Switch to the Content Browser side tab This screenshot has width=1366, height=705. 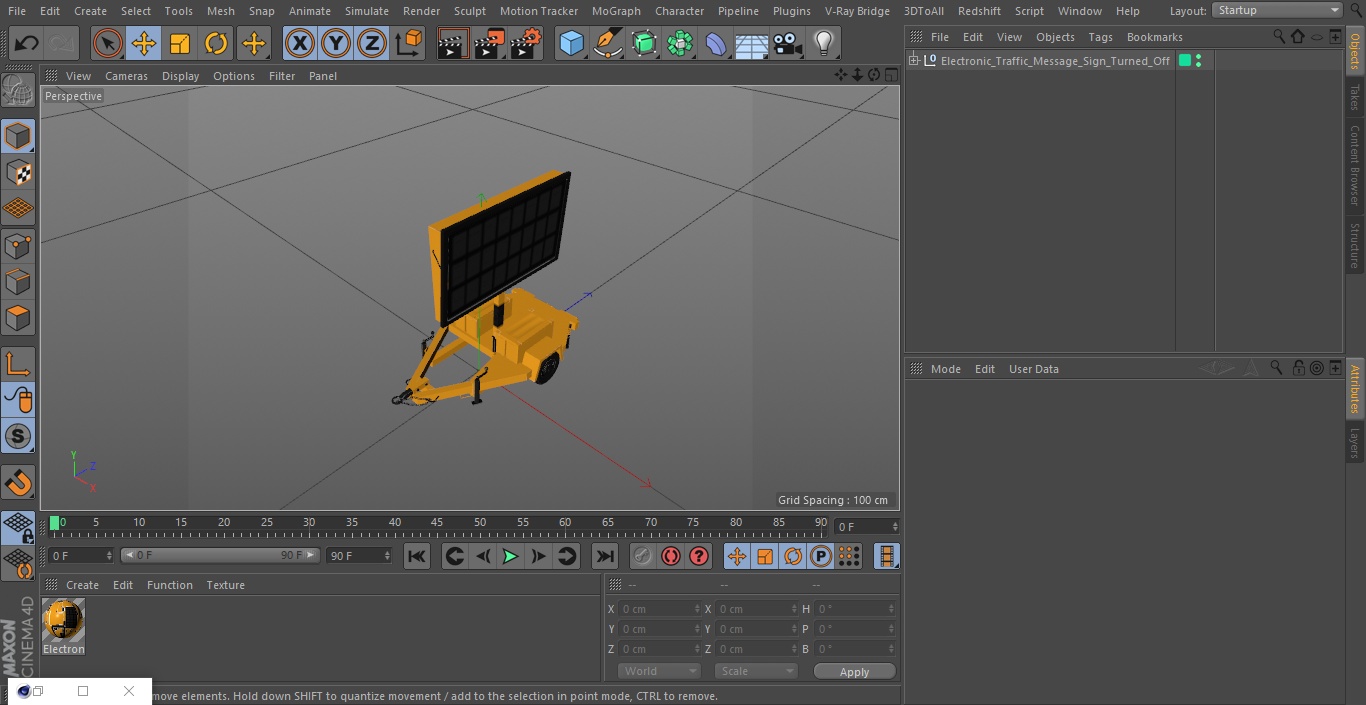tap(1355, 165)
